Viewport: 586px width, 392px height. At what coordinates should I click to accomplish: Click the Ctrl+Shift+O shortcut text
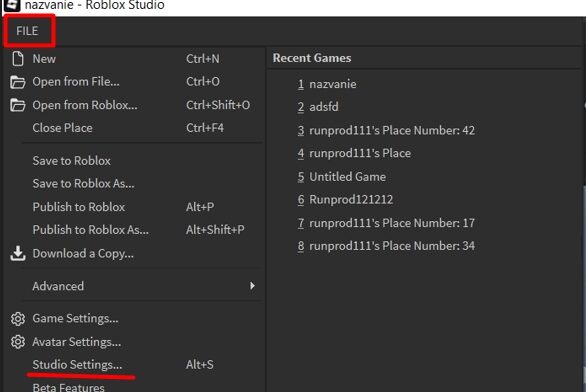pos(218,105)
